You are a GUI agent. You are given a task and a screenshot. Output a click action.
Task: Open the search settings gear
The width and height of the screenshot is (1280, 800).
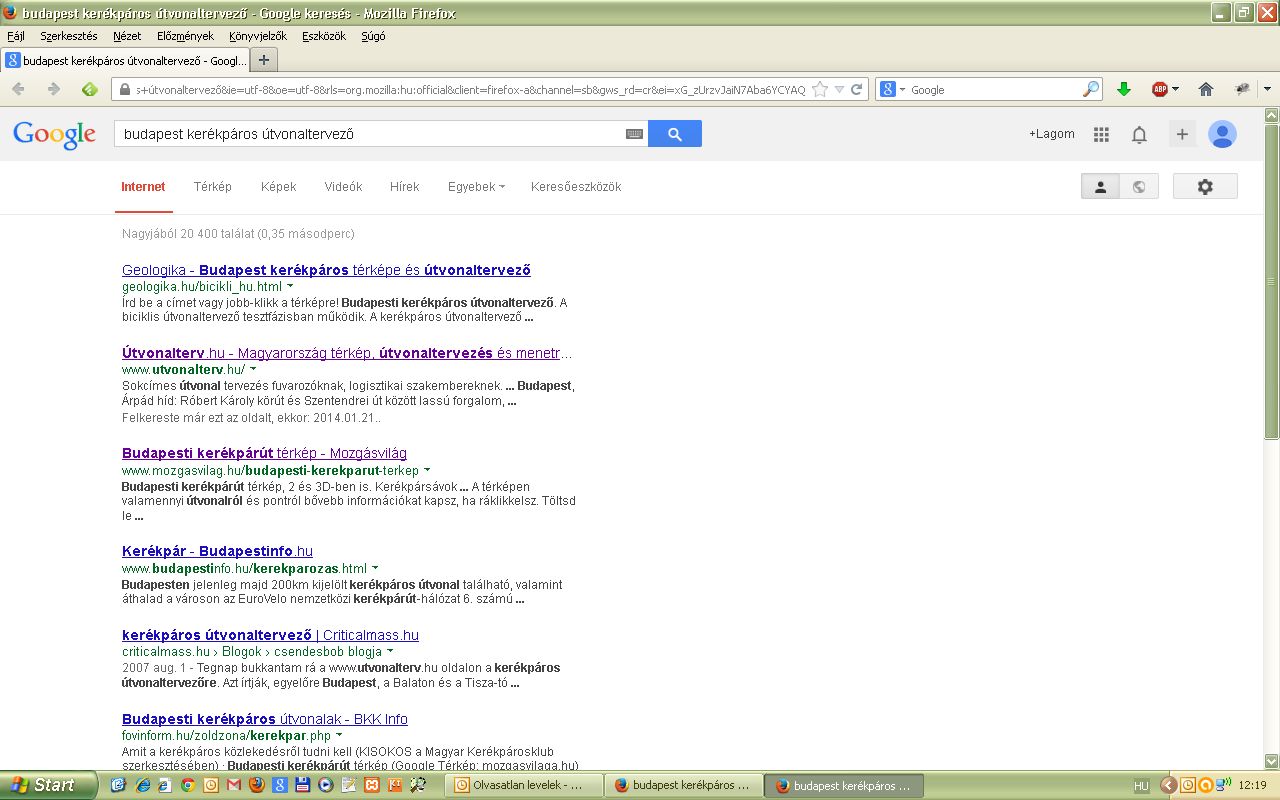(1205, 186)
